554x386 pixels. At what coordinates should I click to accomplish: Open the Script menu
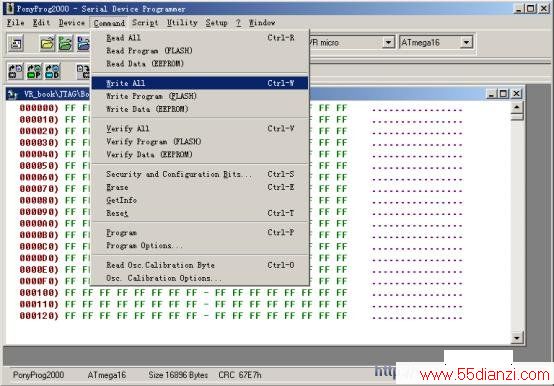coord(145,23)
